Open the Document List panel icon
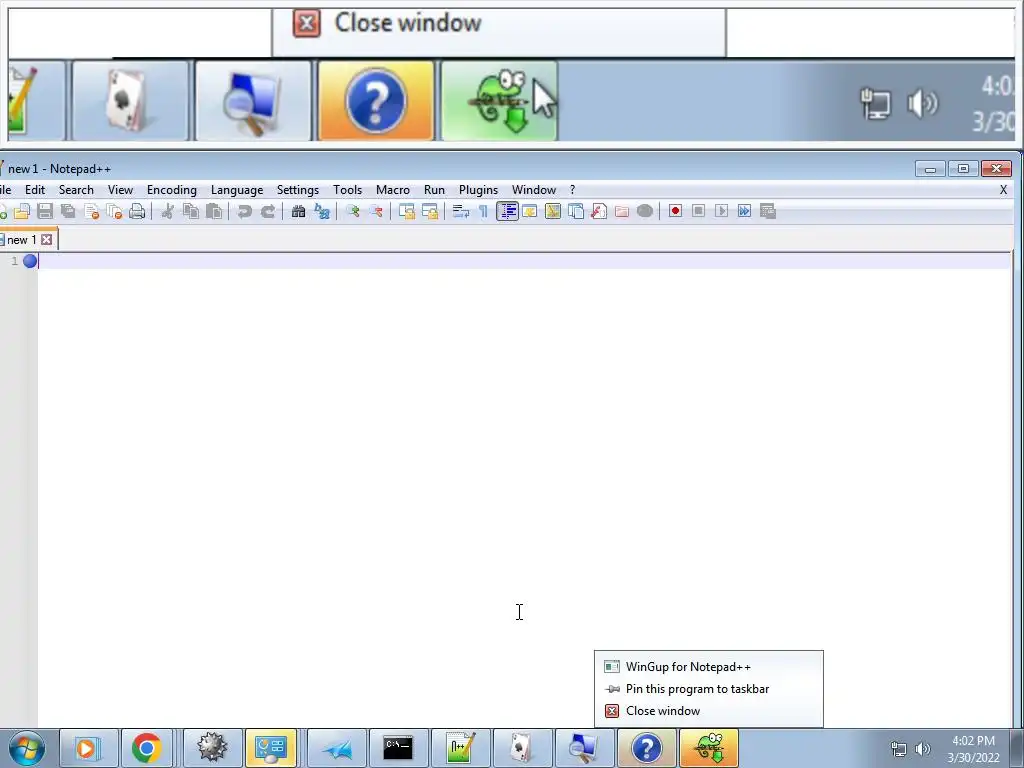Screen dimensions: 1024x768 (x=576, y=211)
